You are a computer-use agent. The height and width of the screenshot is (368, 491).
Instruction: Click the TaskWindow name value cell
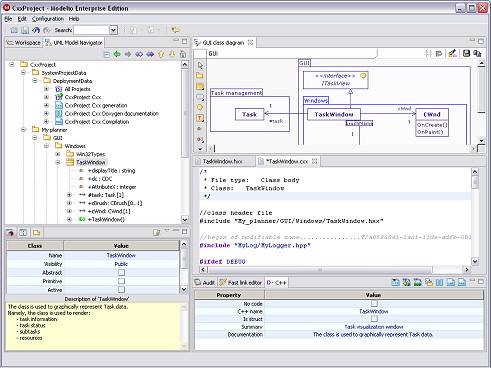(x=121, y=255)
